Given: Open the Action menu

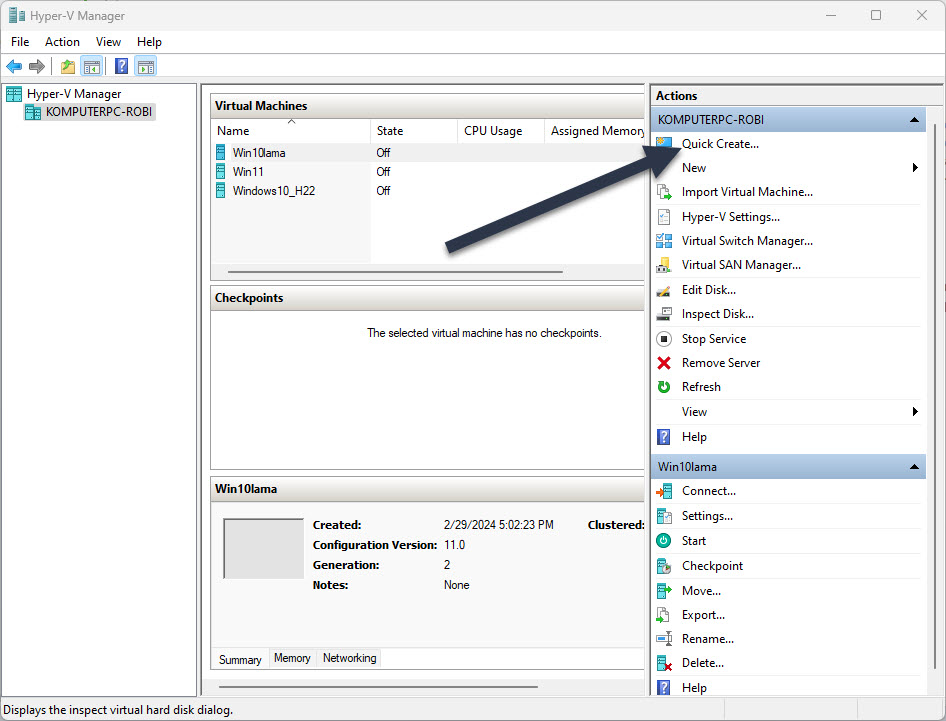Looking at the screenshot, I should 62,42.
